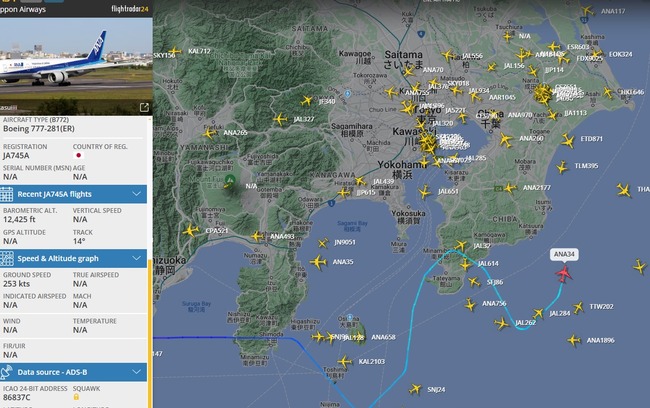Screen dimensions: 650x408
Task: Select the ANA2177 aircraft icon
Action: pyautogui.click(x=510, y=188)
